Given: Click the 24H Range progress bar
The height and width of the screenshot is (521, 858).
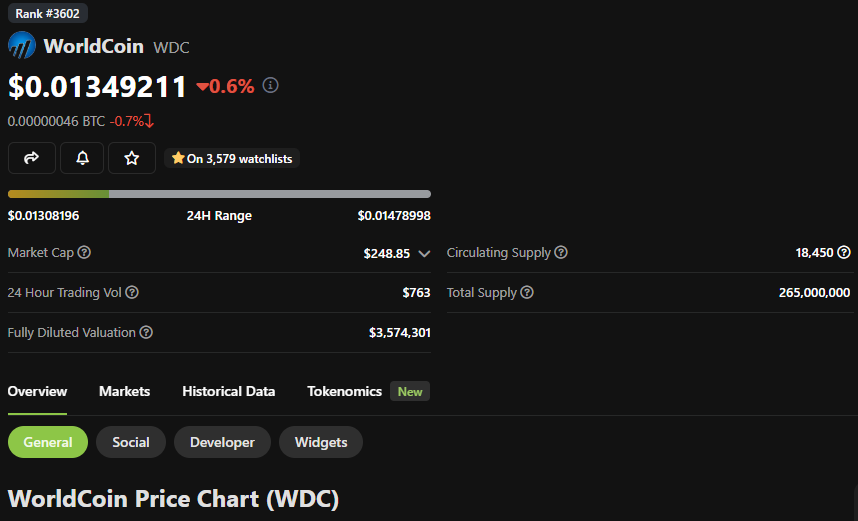Looking at the screenshot, I should point(219,194).
